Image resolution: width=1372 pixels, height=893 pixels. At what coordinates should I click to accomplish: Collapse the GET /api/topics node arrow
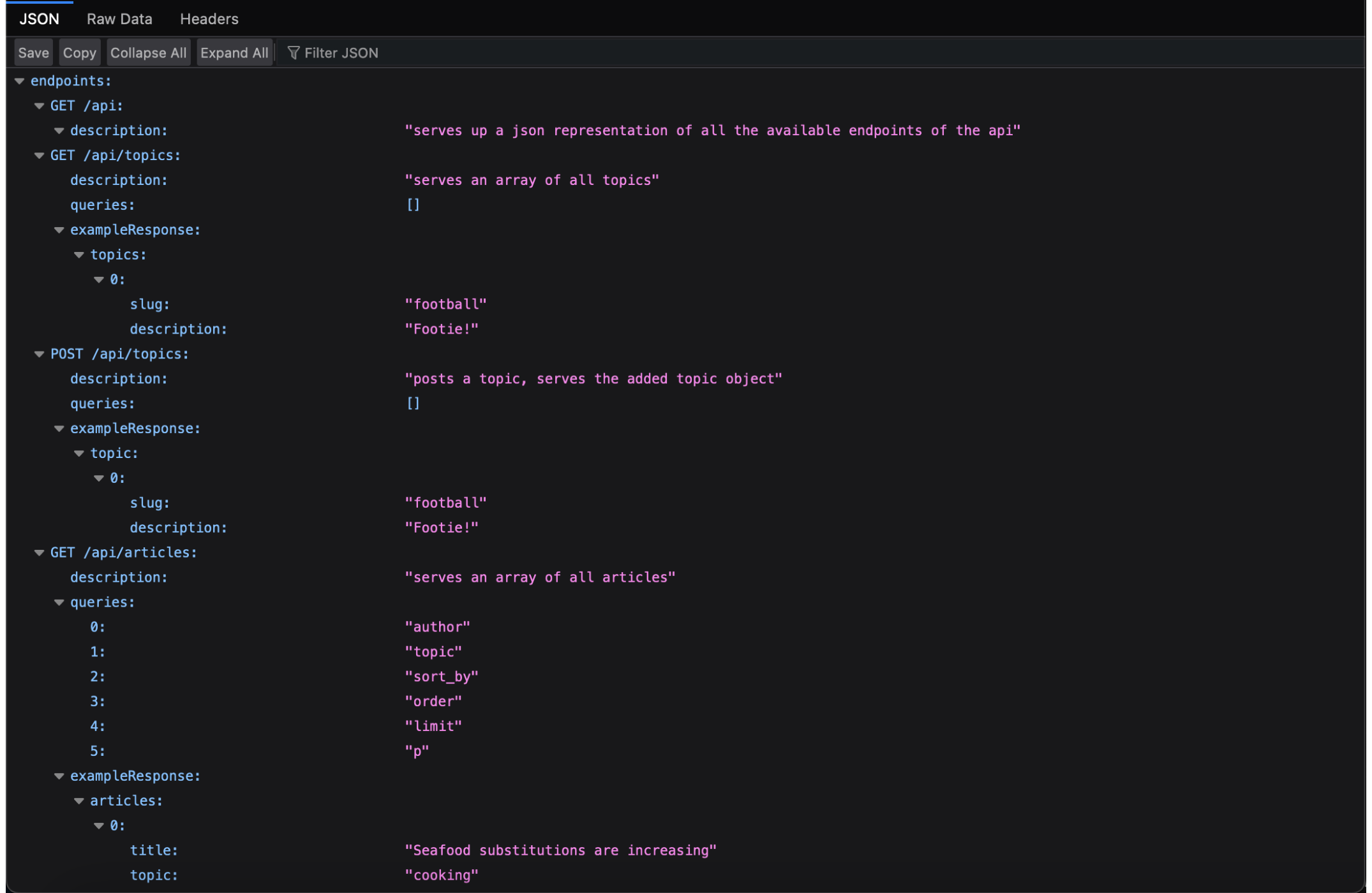[40, 156]
